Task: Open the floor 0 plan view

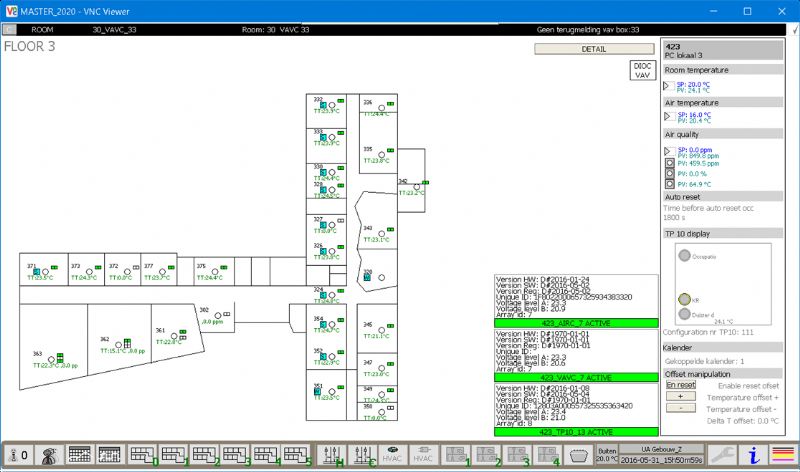Action: click(145, 456)
